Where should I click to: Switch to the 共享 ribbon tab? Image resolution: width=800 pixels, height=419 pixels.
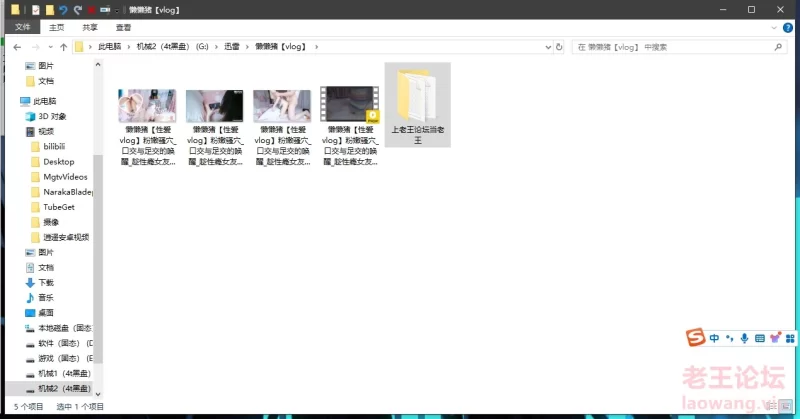click(90, 27)
